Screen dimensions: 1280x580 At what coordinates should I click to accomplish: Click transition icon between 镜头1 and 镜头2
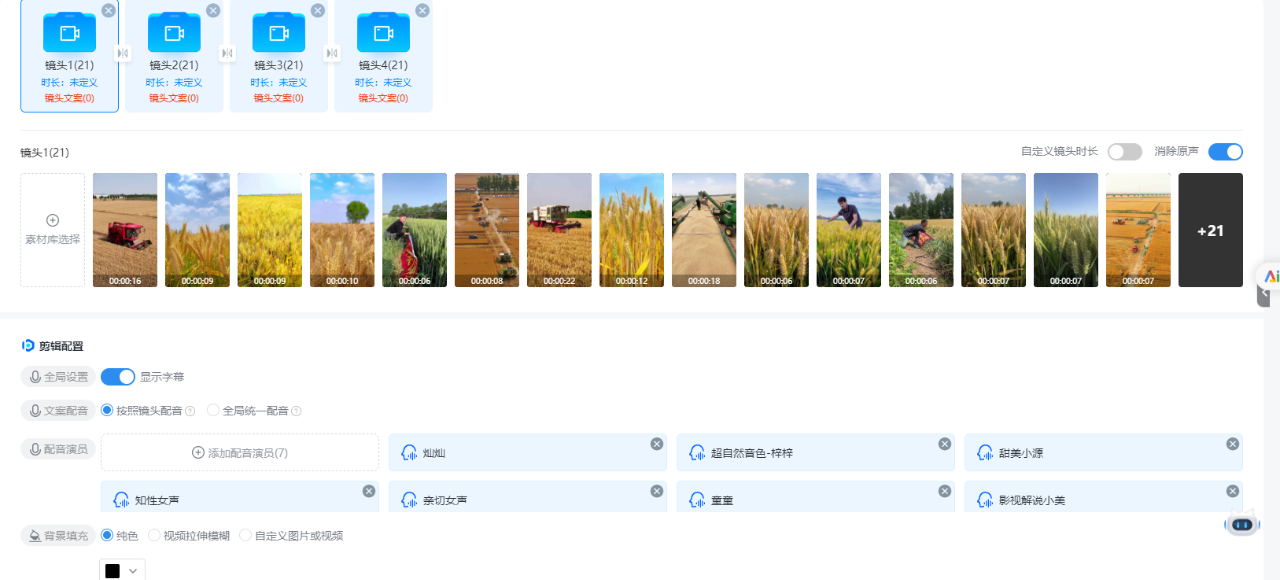(122, 53)
